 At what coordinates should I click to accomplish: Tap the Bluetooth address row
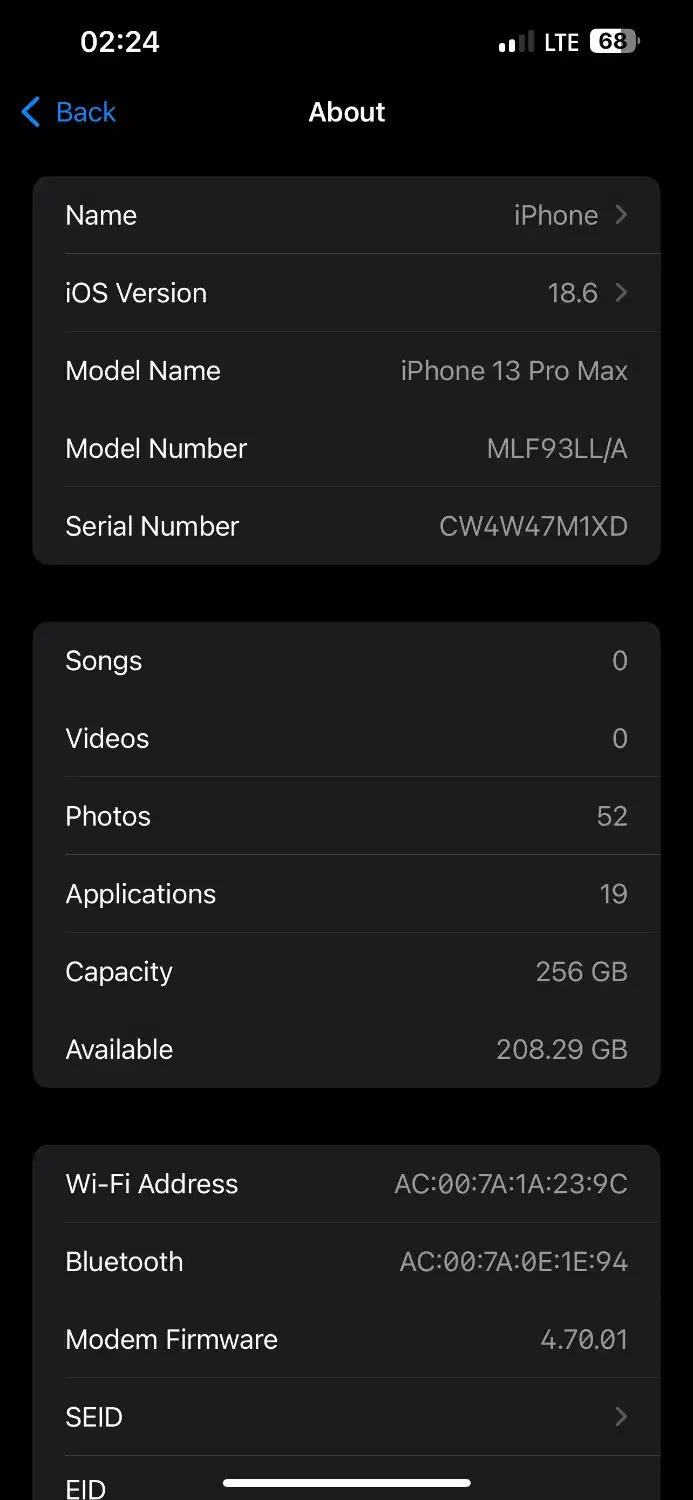[346, 1262]
